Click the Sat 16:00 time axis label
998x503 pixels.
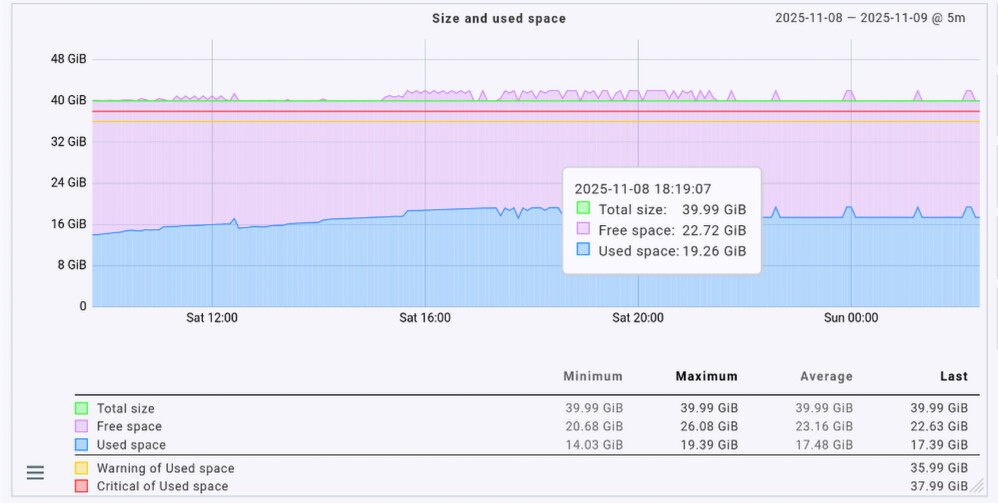424,318
